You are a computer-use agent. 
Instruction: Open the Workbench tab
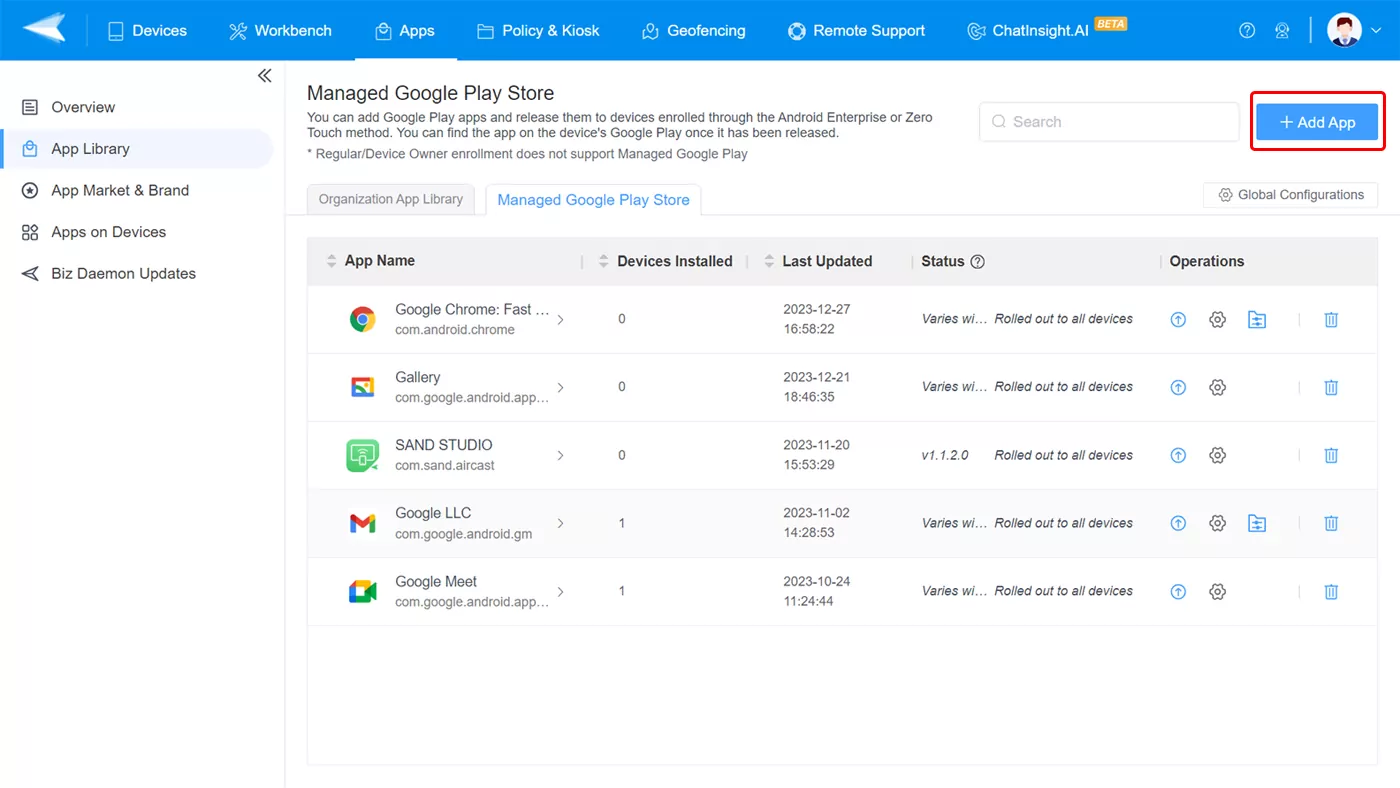pyautogui.click(x=280, y=30)
